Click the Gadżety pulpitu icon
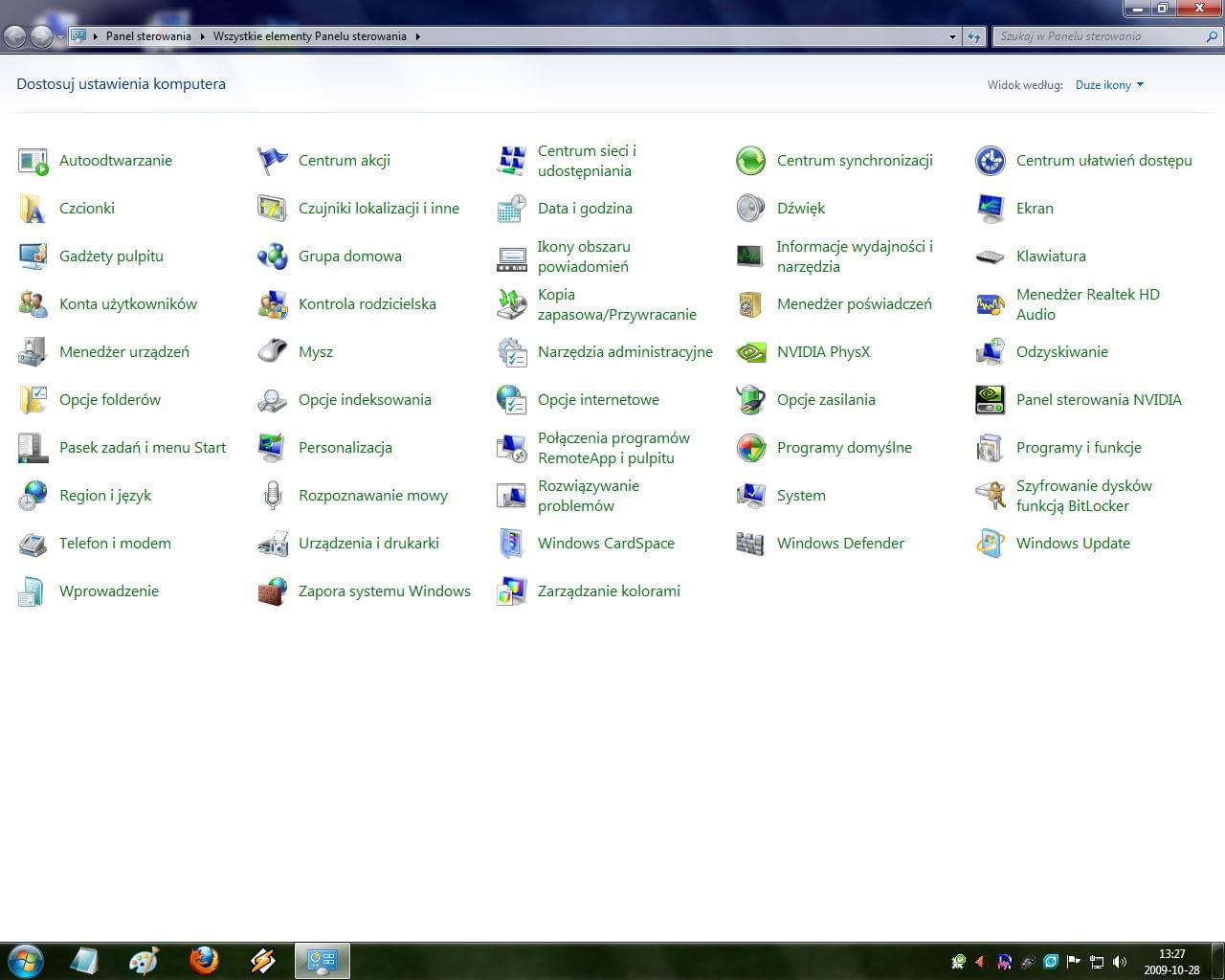The width and height of the screenshot is (1225, 980). (33, 256)
